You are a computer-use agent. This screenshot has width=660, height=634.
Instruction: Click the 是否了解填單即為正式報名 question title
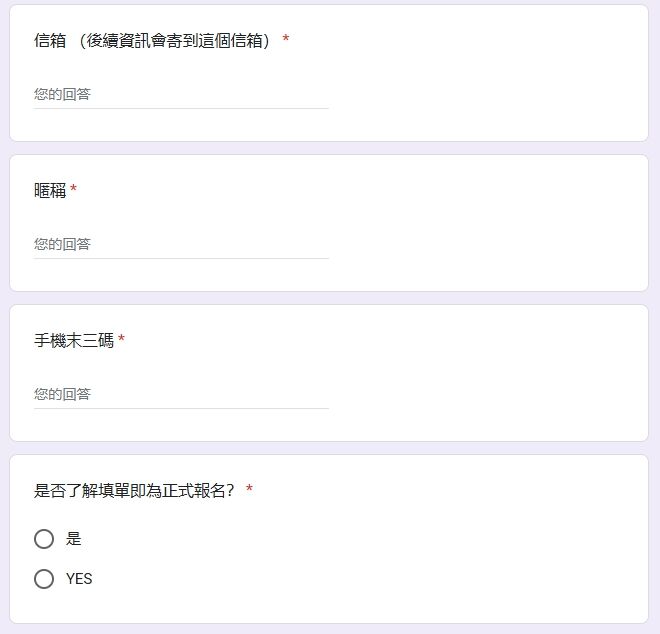point(134,490)
